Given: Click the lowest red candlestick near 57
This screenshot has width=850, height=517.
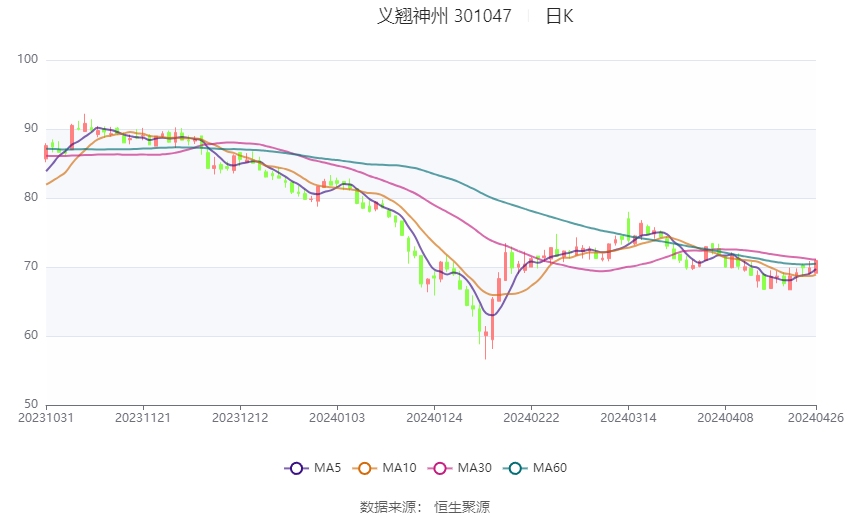Looking at the screenshot, I should click(486, 341).
